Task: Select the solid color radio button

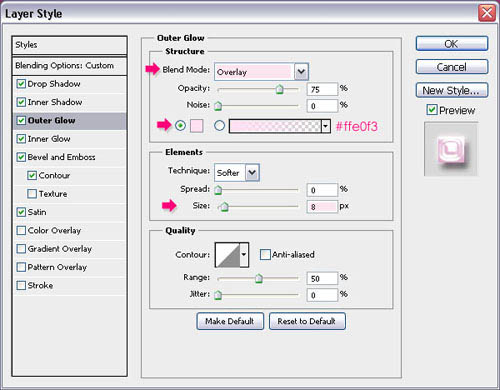Action: 180,126
